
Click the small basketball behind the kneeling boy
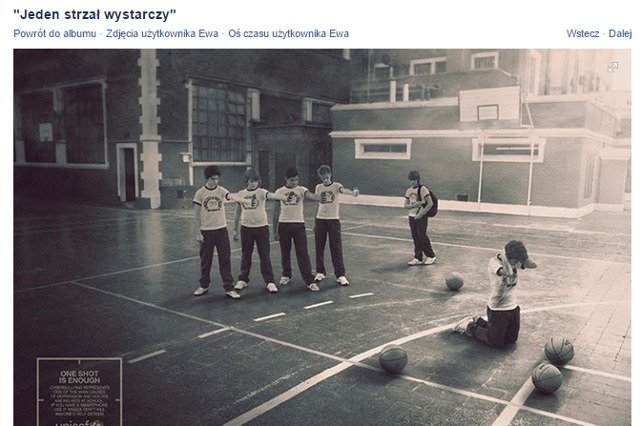[x=454, y=281]
